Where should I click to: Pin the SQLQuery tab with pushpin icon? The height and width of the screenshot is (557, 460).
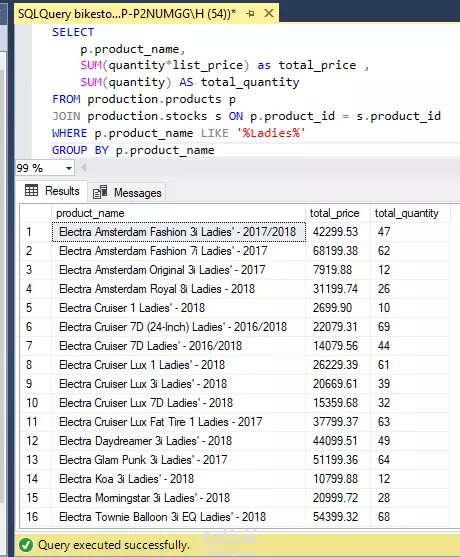point(250,14)
